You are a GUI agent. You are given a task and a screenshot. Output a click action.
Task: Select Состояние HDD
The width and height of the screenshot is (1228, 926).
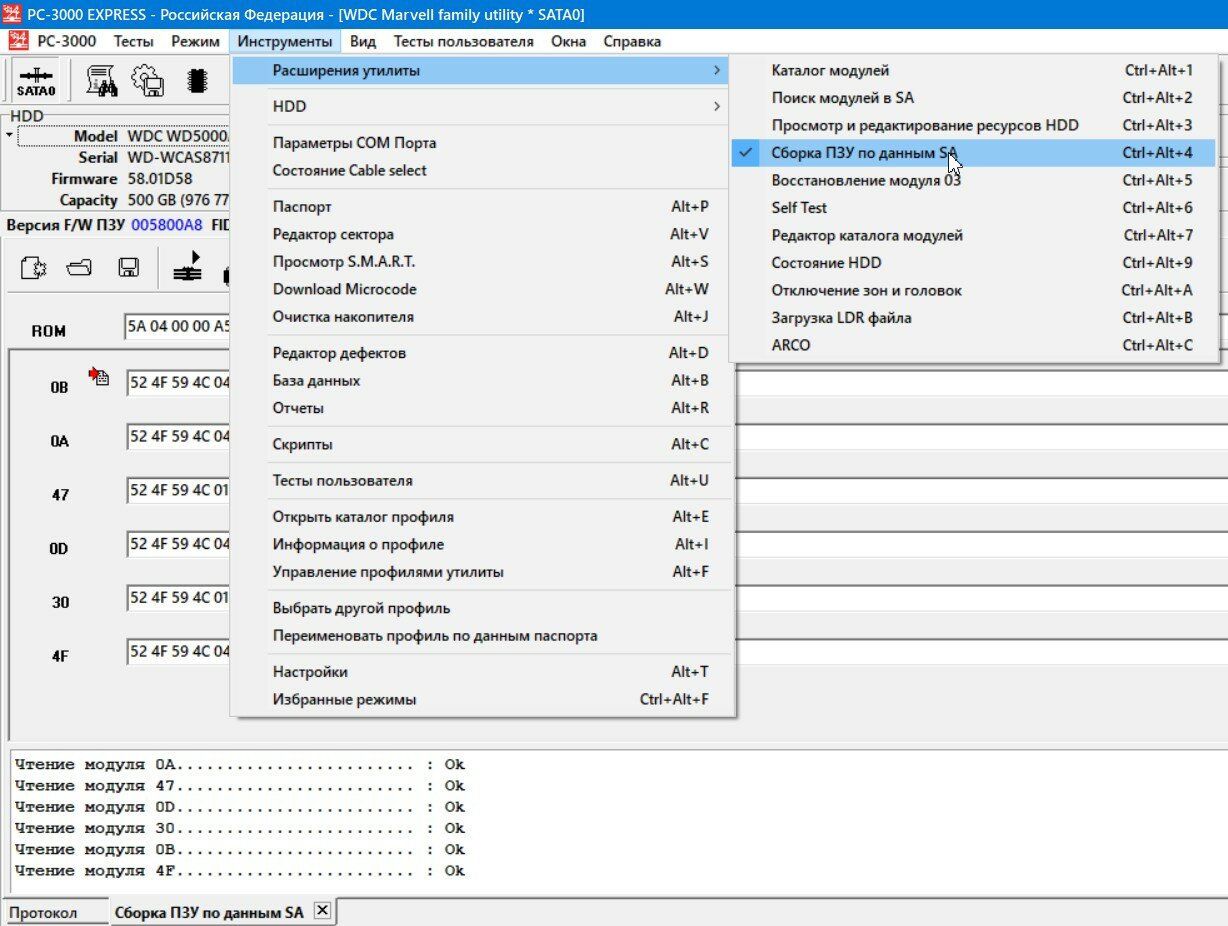(x=973, y=263)
